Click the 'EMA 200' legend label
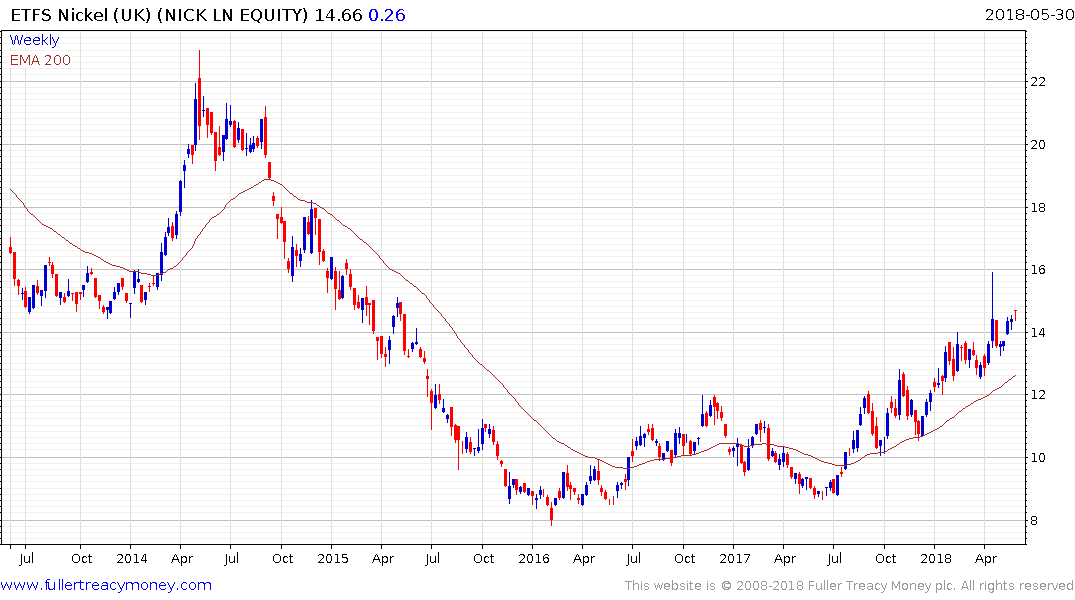 [40, 60]
